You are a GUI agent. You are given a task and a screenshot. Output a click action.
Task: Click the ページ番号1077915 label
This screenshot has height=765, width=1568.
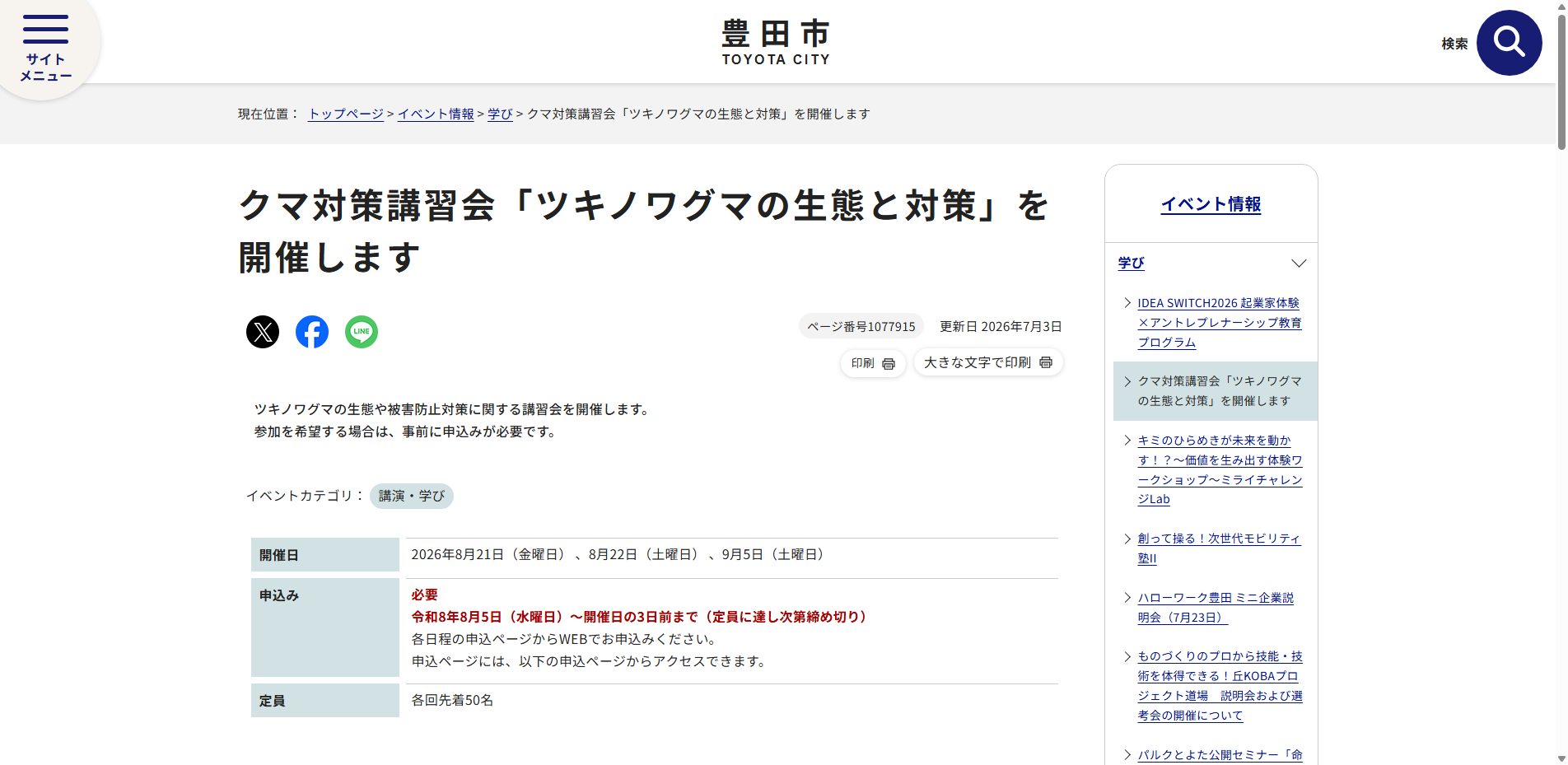[861, 327]
